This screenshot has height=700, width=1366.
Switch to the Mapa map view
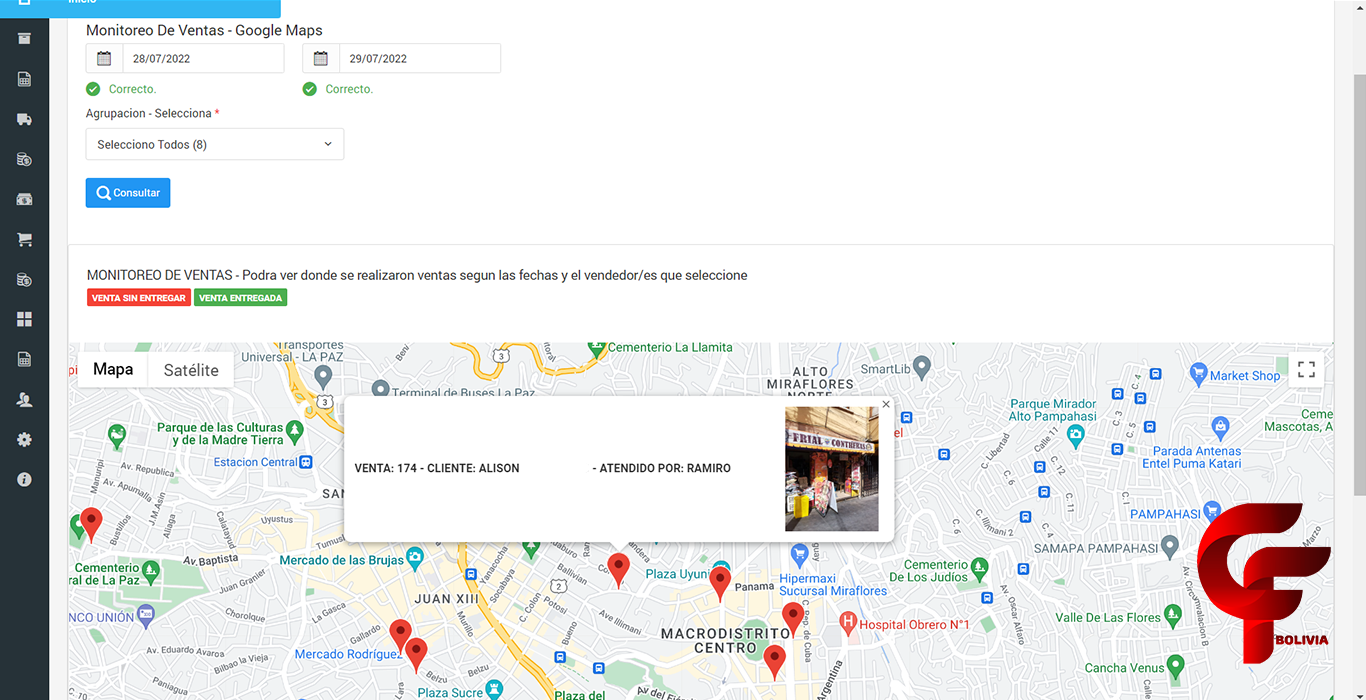pos(113,369)
